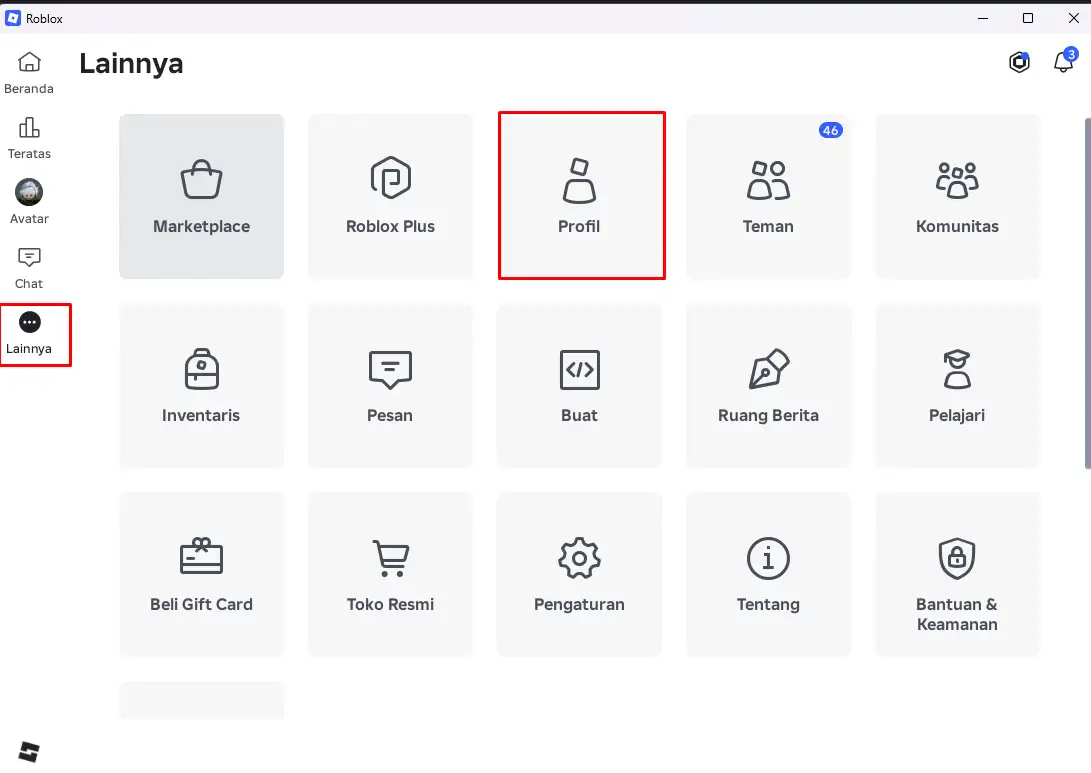Screen dimensions: 1091x773
Task: Open the Beli Gift Card tile
Action: pos(201,575)
